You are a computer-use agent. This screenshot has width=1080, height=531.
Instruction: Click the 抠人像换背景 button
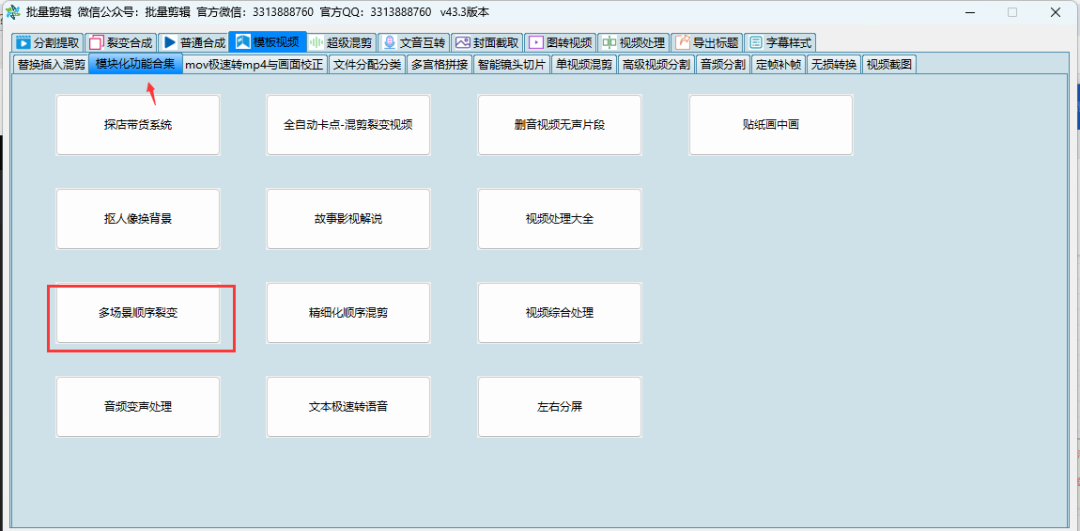click(x=138, y=219)
